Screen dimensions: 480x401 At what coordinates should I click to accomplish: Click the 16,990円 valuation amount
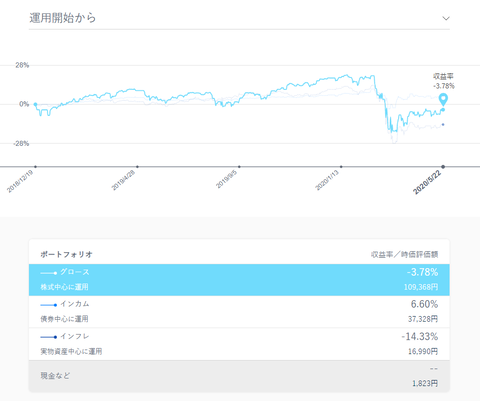(x=423, y=351)
